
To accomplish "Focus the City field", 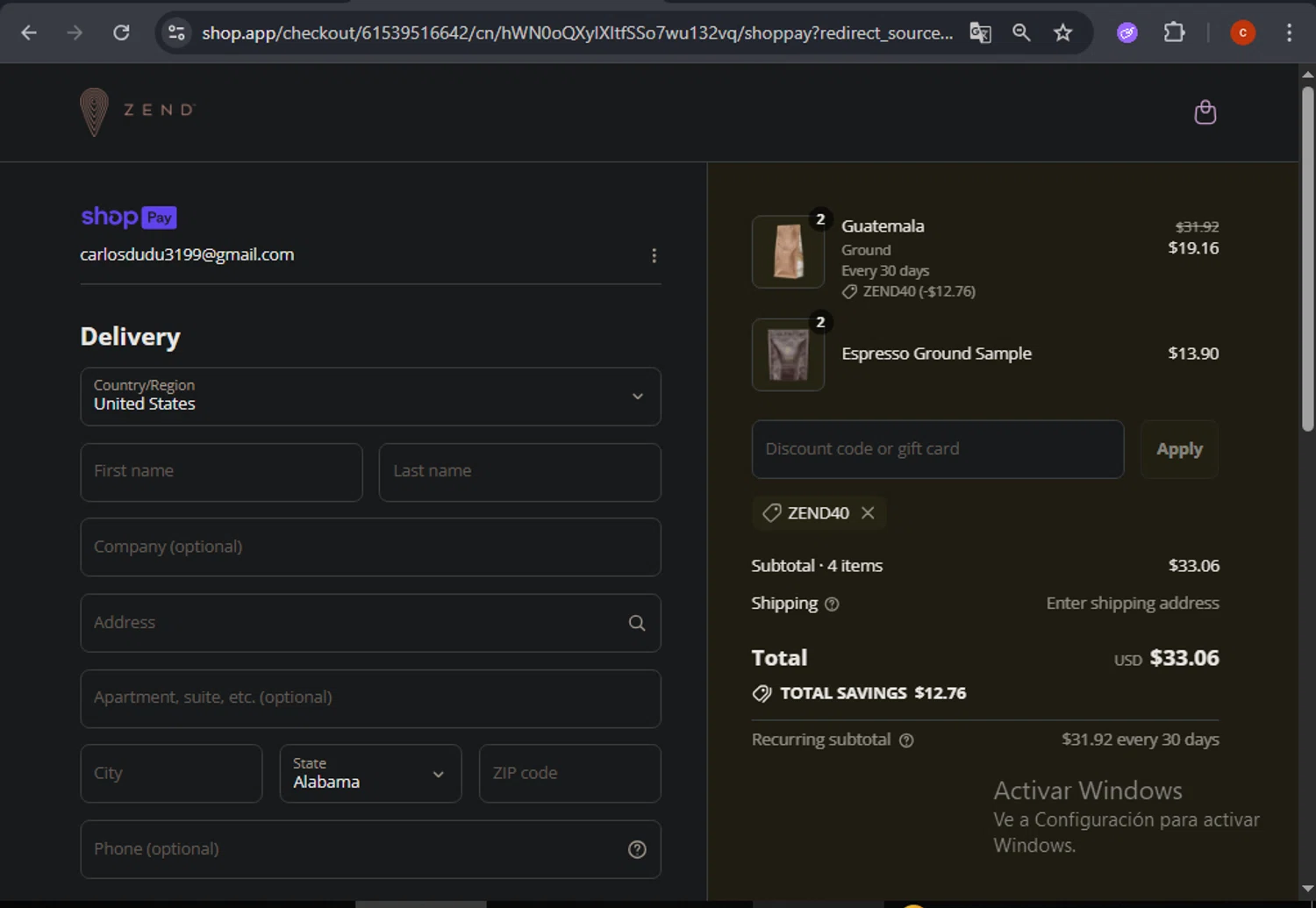I will click(171, 774).
